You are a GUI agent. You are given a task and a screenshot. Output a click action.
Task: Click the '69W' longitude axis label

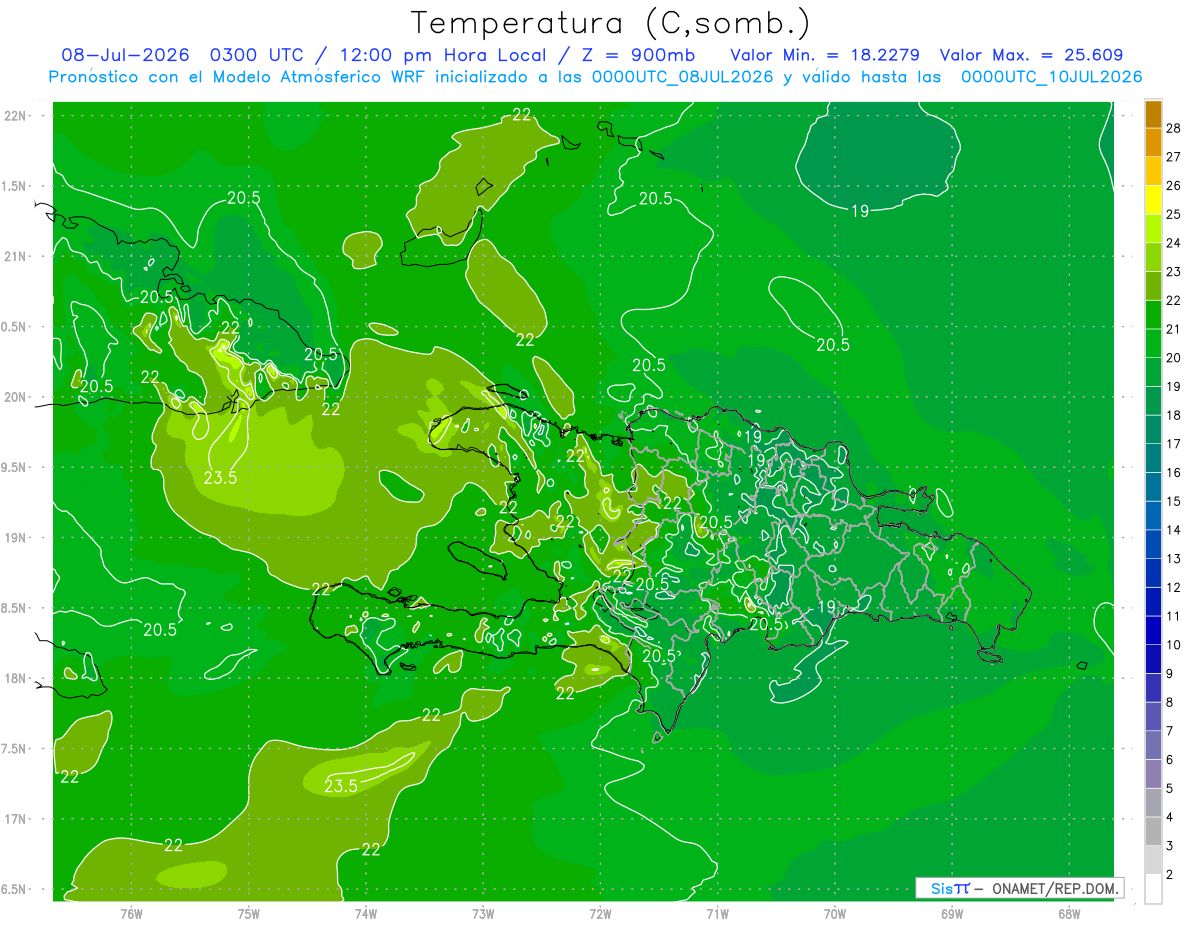pos(951,913)
